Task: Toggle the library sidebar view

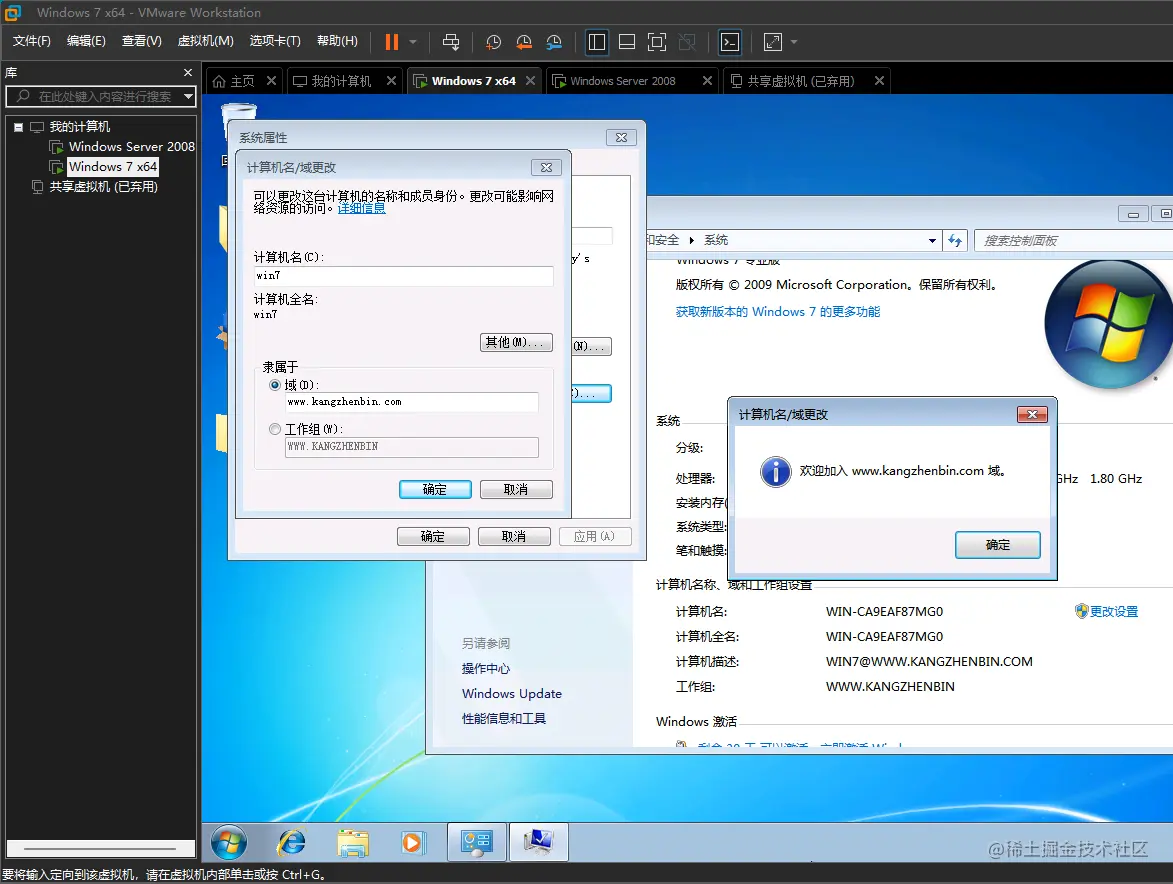Action: [597, 42]
